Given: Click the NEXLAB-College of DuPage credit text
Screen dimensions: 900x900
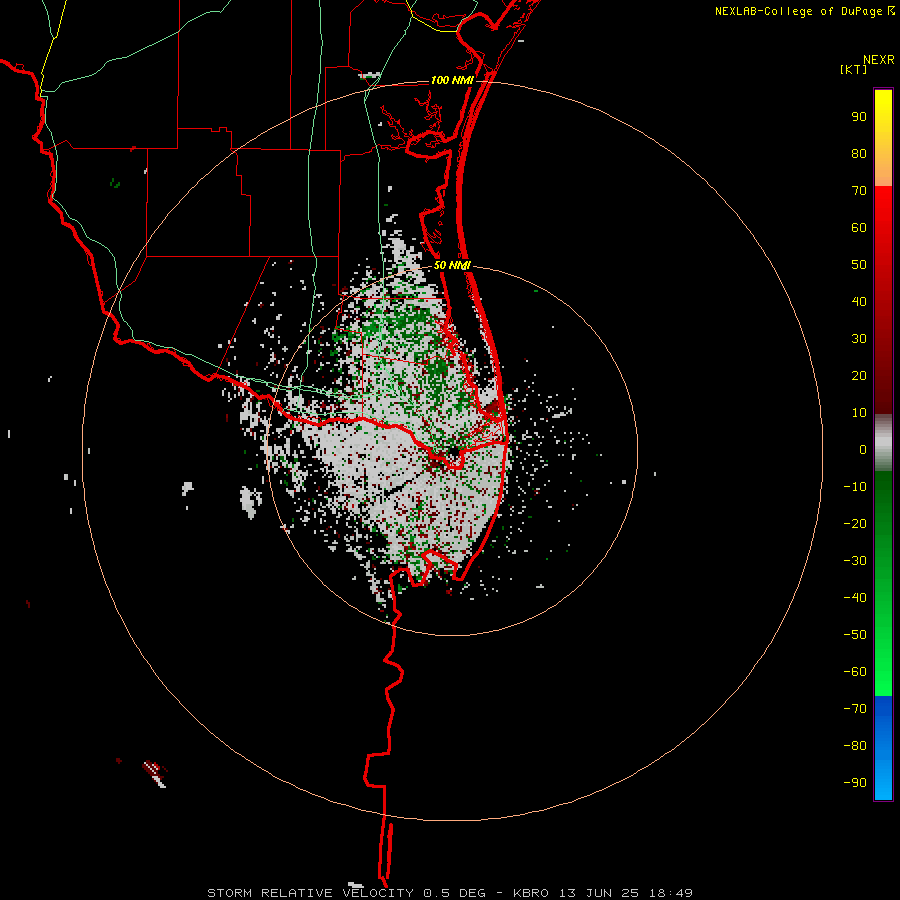Looking at the screenshot, I should pyautogui.click(x=798, y=11).
